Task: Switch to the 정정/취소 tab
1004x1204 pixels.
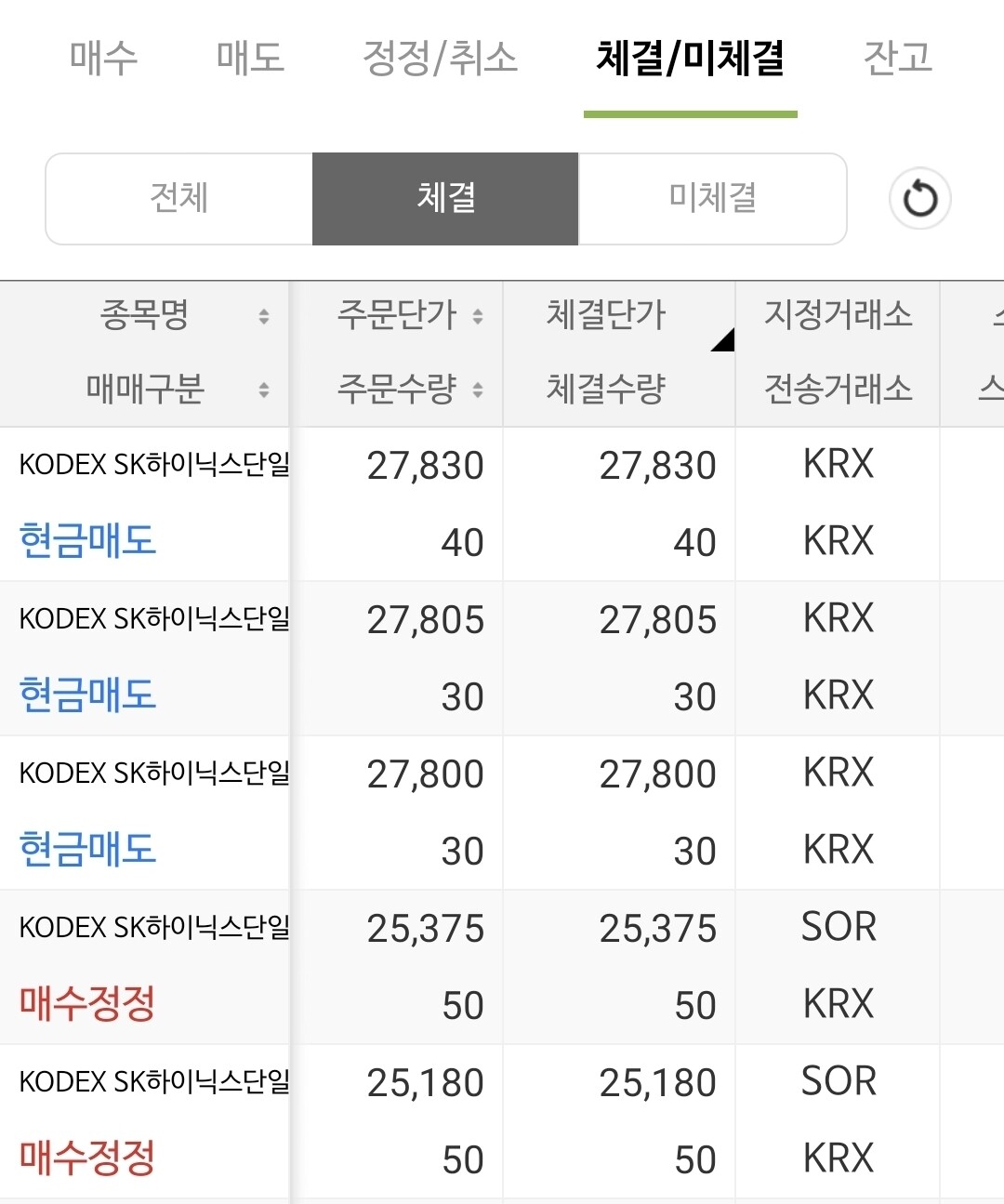Action: [x=440, y=58]
